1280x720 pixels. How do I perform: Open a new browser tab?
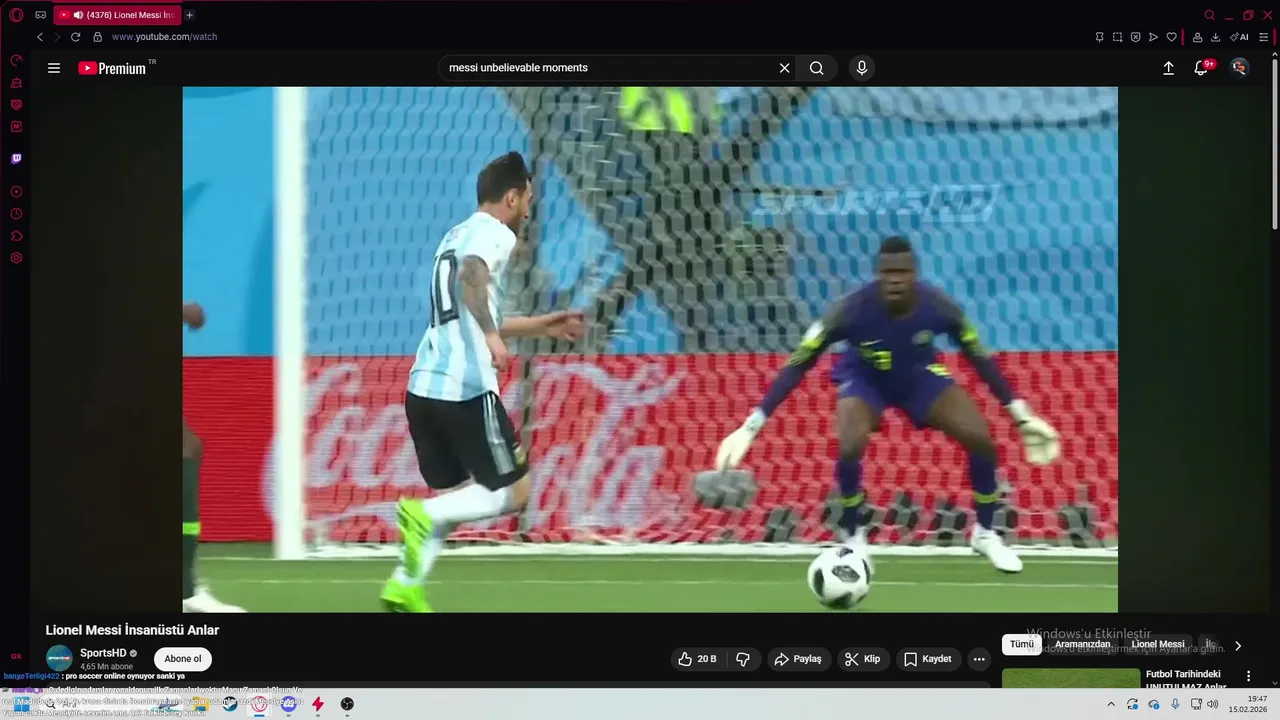(189, 15)
